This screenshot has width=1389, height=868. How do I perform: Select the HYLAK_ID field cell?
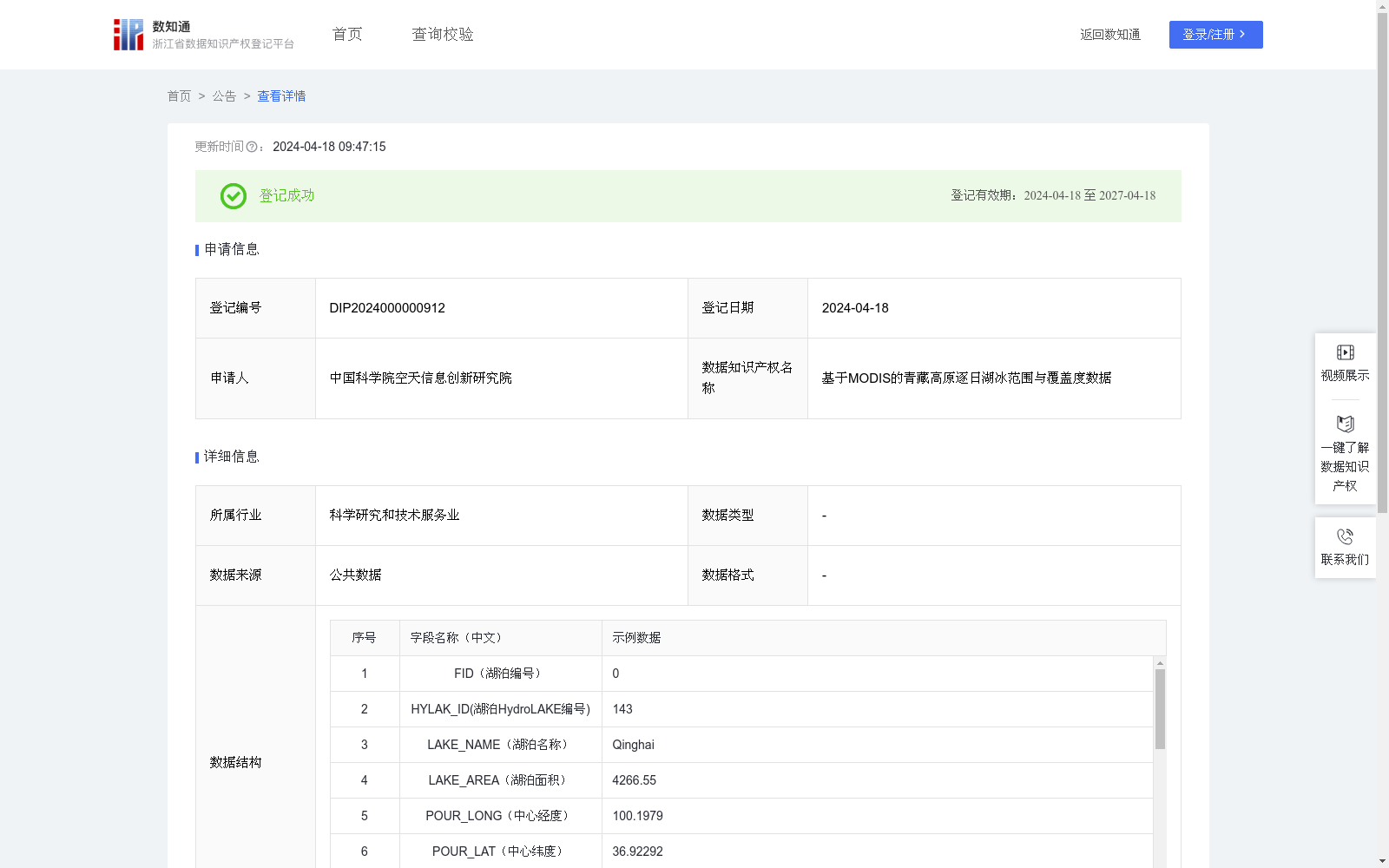click(x=501, y=709)
